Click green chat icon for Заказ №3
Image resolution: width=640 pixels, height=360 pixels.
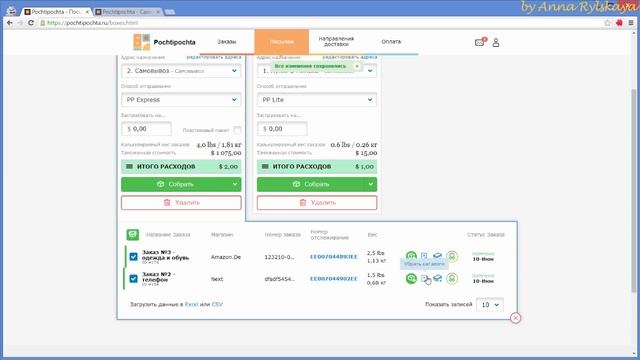click(411, 256)
